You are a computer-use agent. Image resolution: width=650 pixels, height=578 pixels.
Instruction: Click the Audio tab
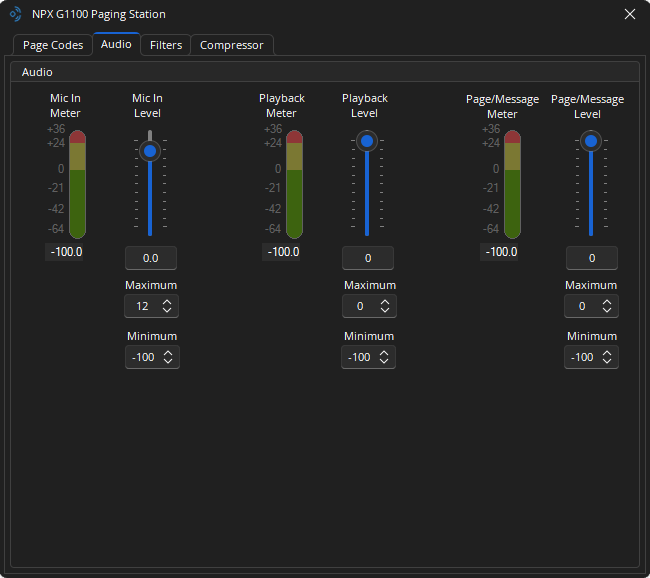click(x=116, y=44)
